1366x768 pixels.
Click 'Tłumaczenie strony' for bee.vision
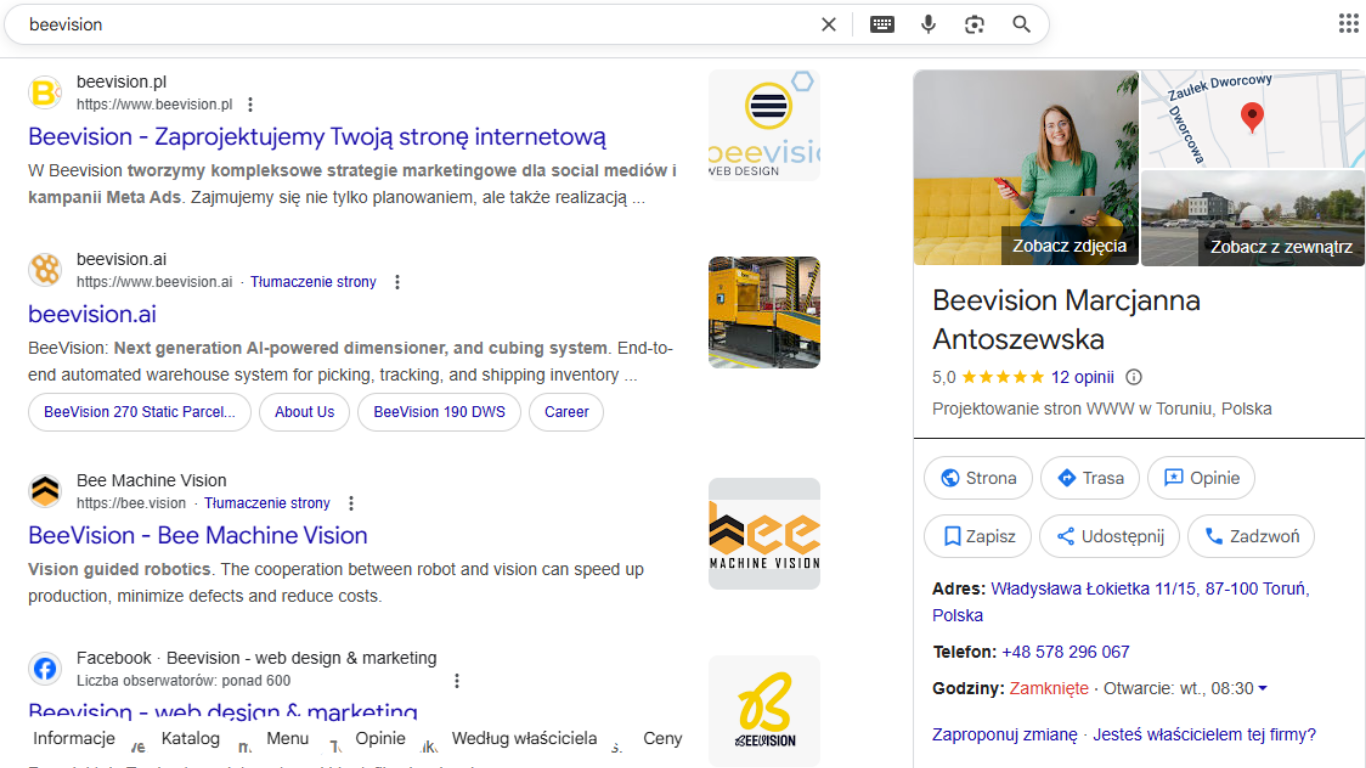[x=267, y=503]
